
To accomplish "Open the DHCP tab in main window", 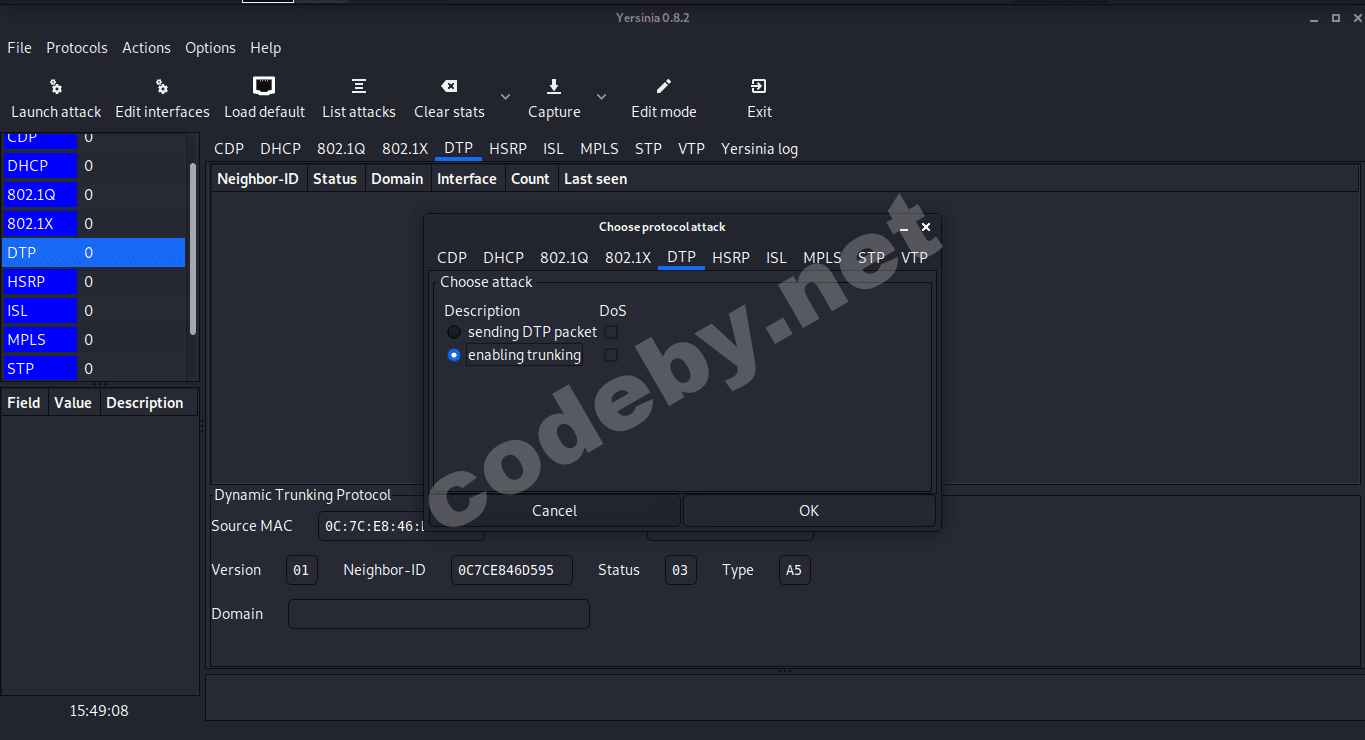I will click(x=280, y=149).
